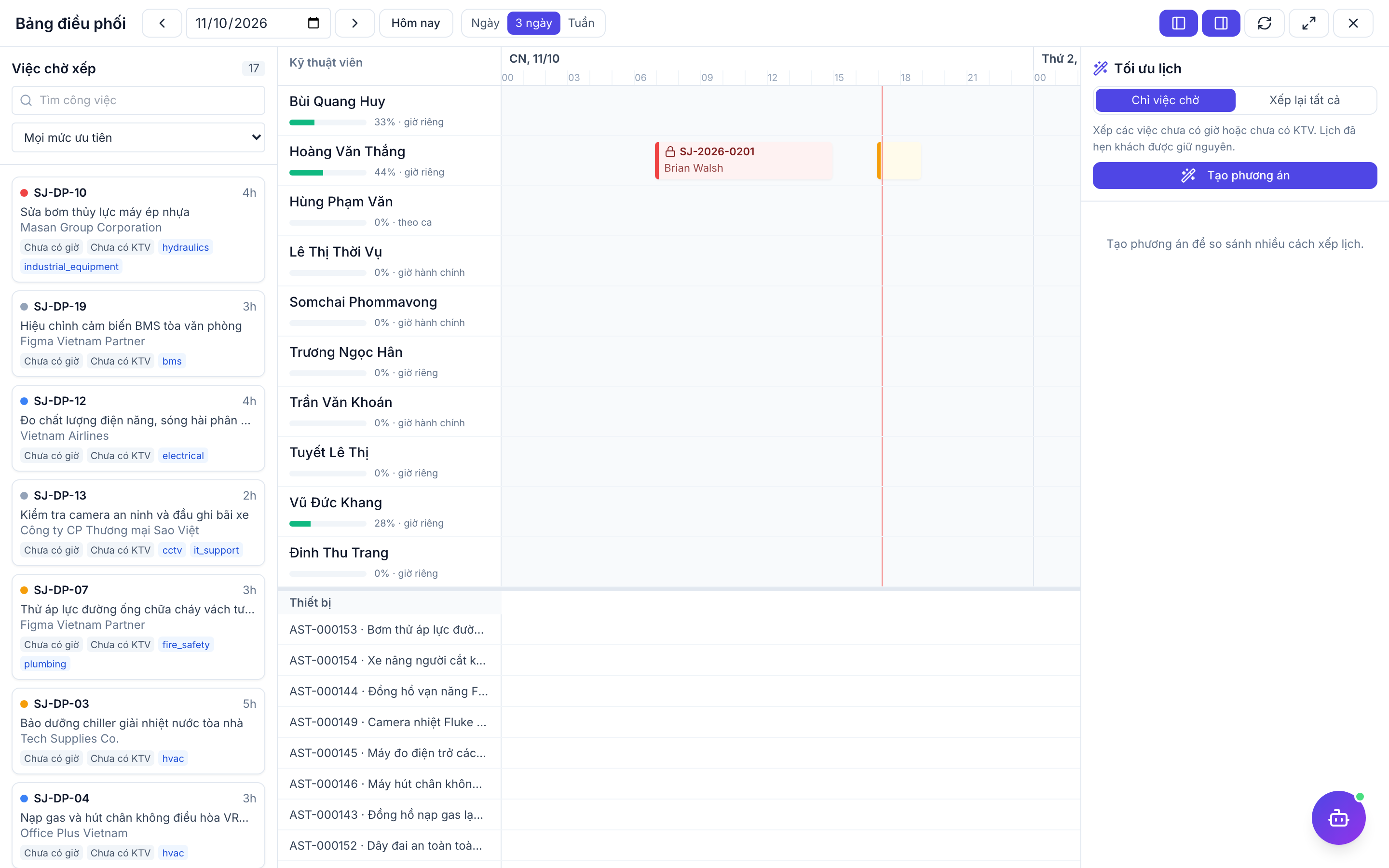The width and height of the screenshot is (1389, 868).
Task: Click the orange priority dot on SJ-DP-03
Action: click(x=24, y=704)
